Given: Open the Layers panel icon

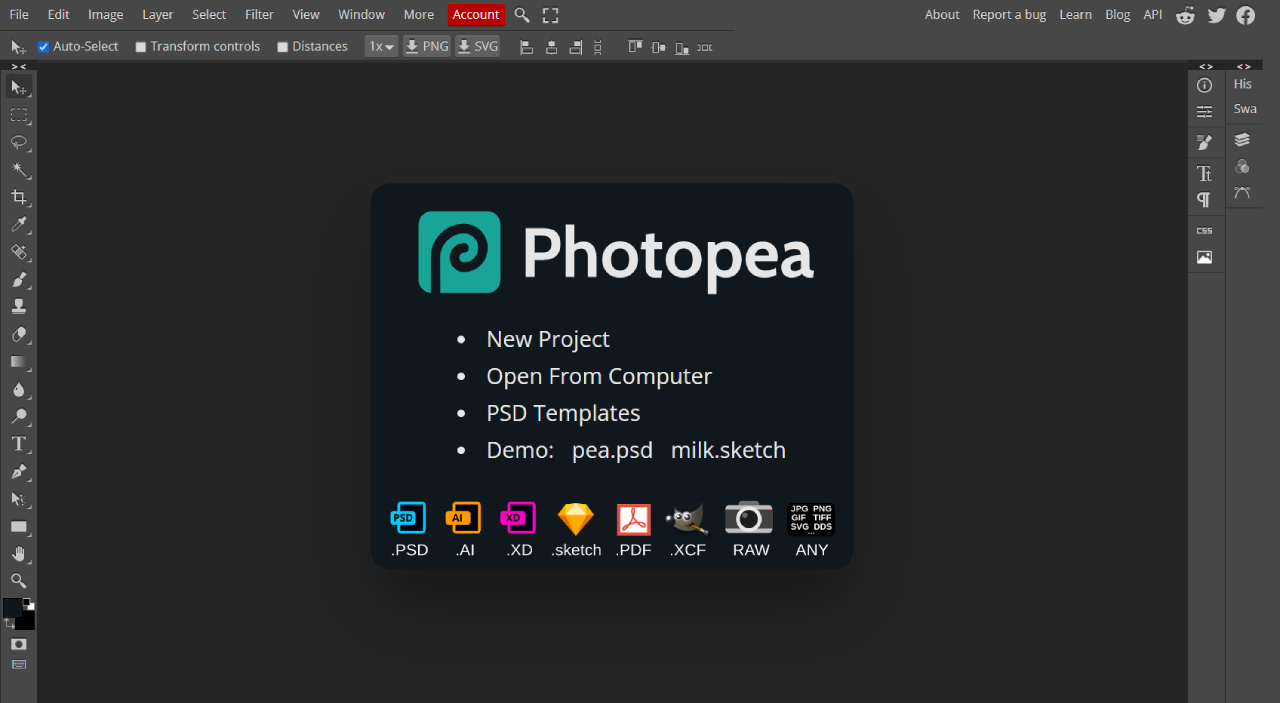Looking at the screenshot, I should (x=1242, y=140).
